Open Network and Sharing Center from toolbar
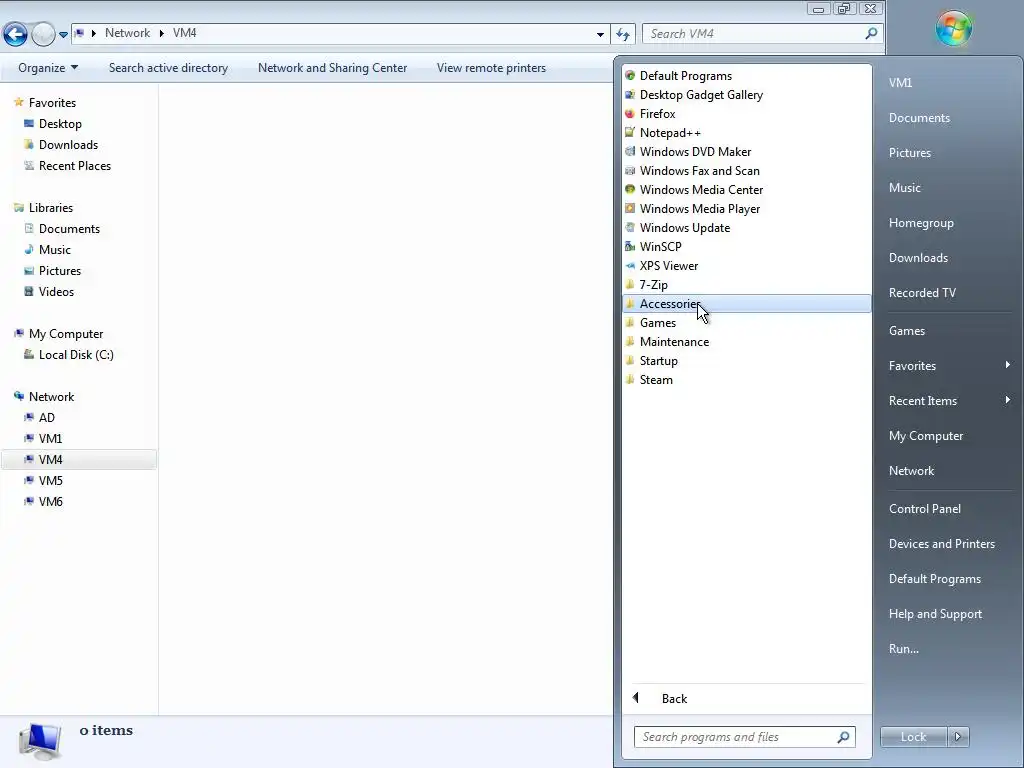 (x=332, y=68)
